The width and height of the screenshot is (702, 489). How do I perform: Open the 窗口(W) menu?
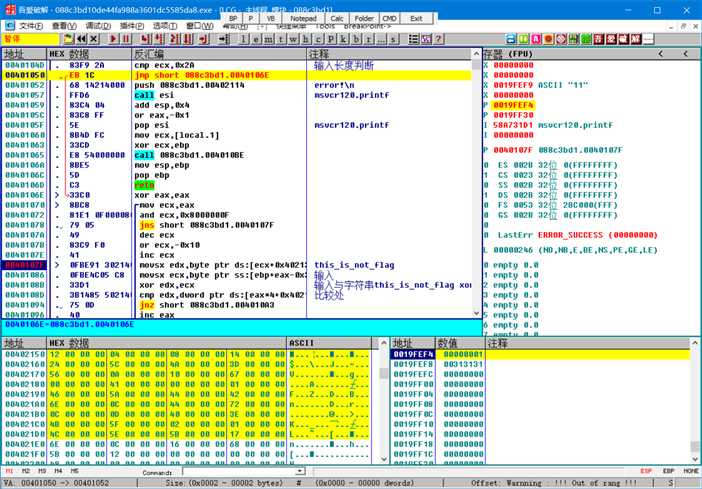point(200,26)
